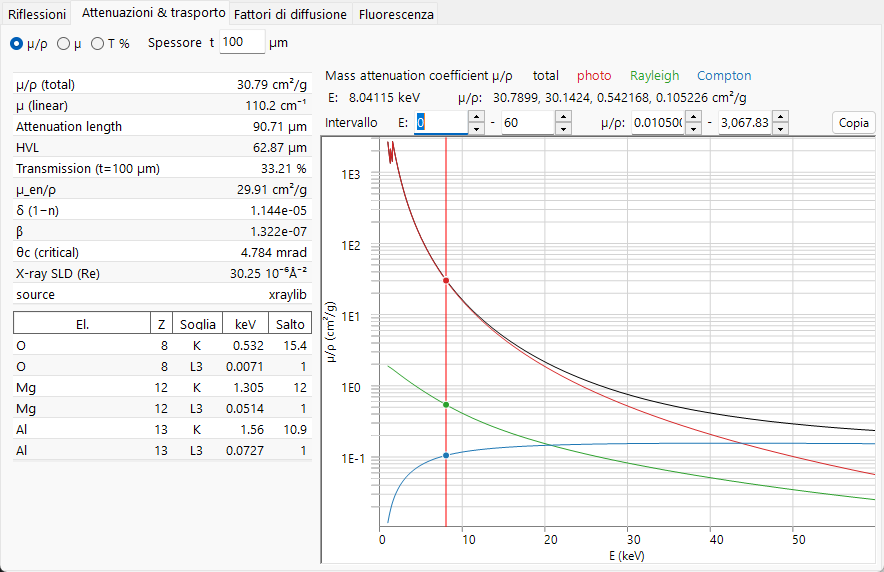884x572 pixels.
Task: Click the Transmission row 33.21 %
Action: [x=162, y=169]
